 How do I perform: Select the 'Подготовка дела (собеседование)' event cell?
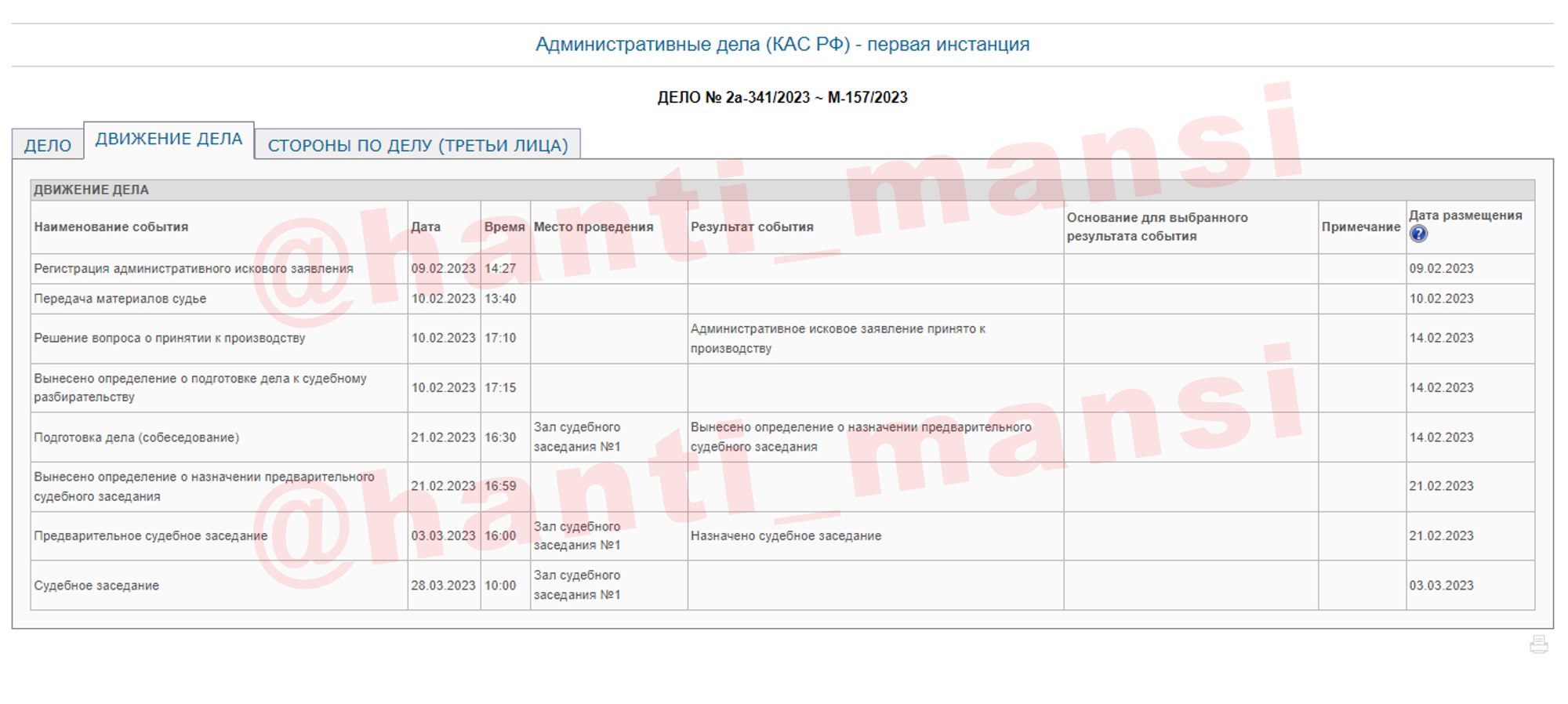click(136, 437)
